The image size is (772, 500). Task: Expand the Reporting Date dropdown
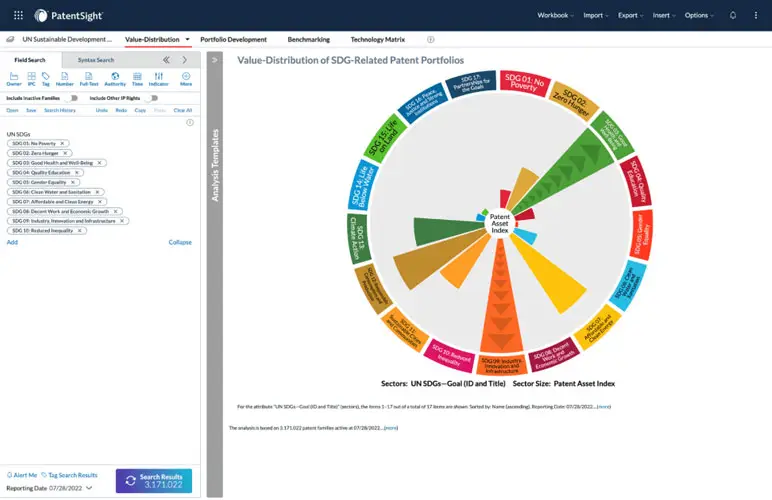point(90,488)
